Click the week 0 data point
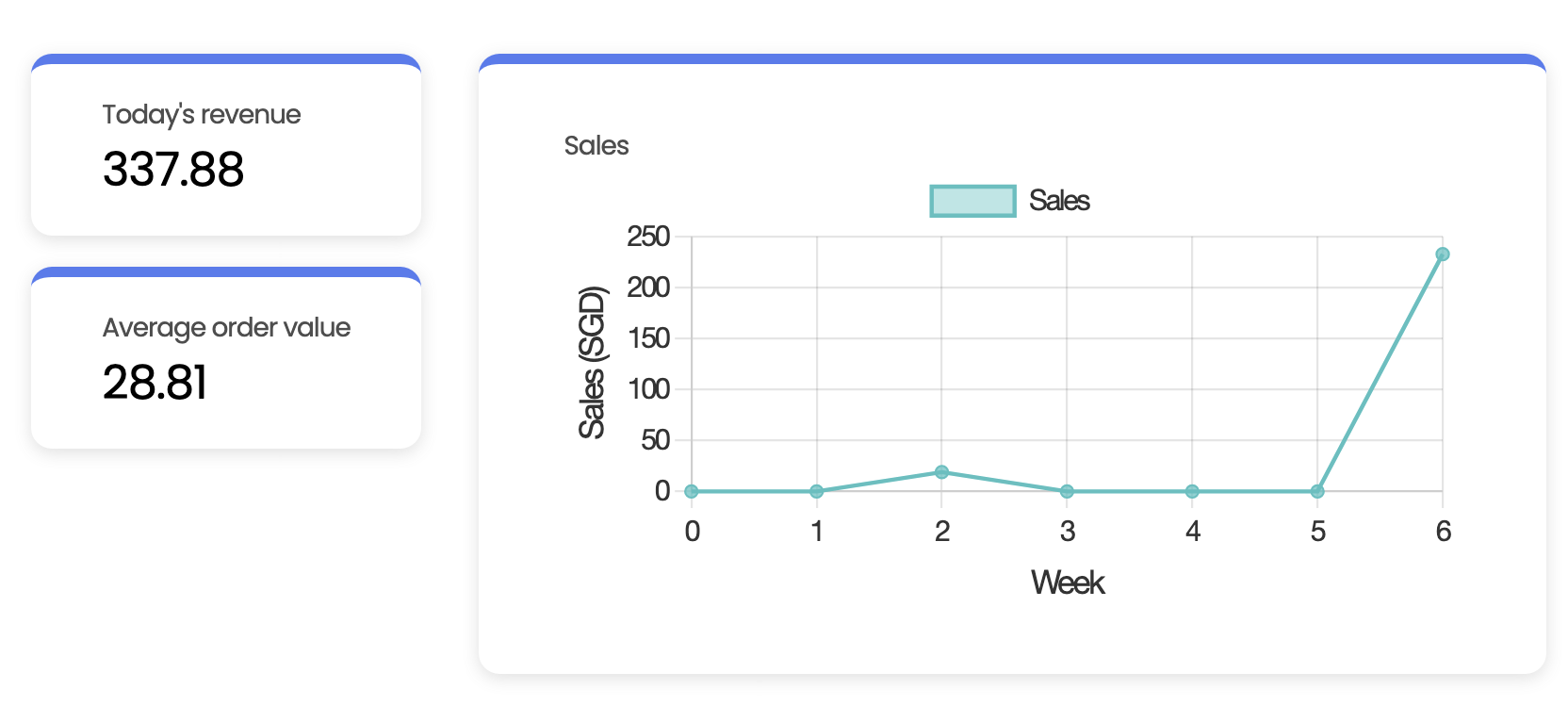 click(x=692, y=491)
